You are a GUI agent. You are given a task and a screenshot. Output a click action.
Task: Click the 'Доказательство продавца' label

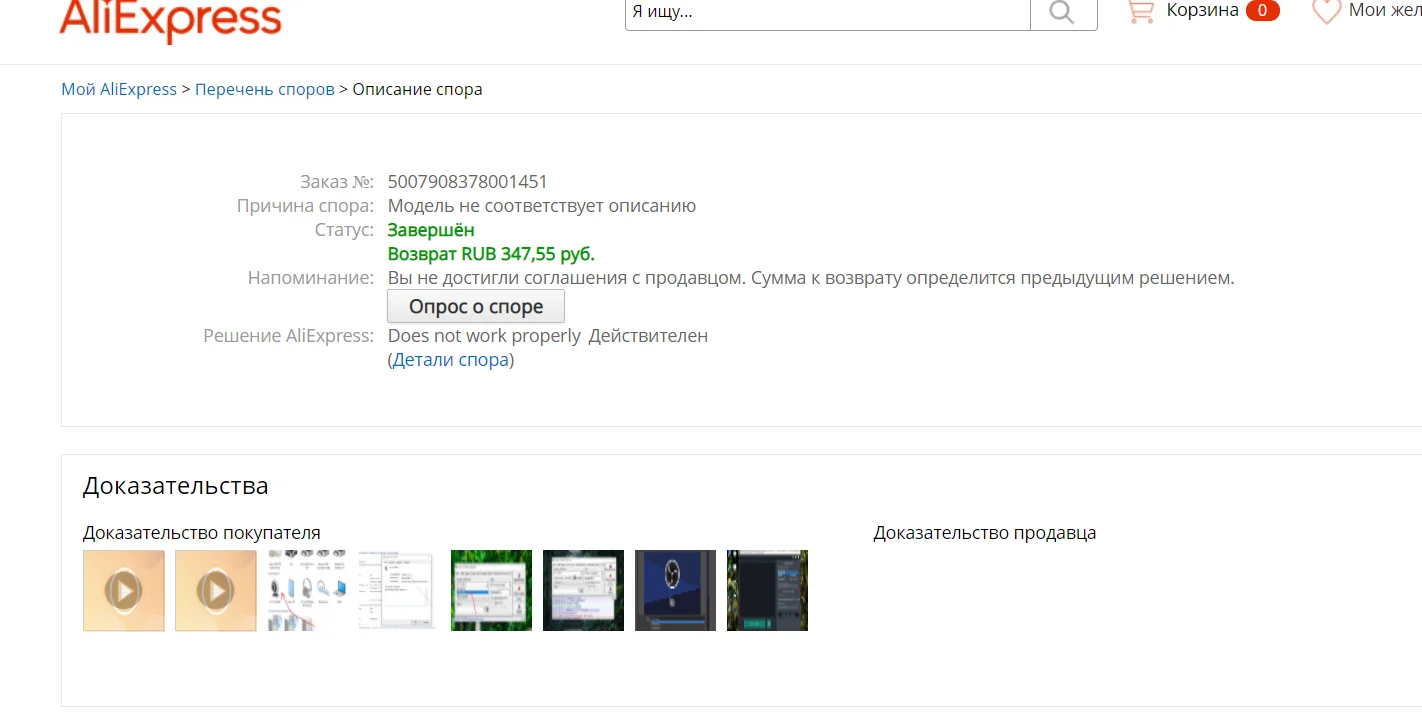point(985,533)
